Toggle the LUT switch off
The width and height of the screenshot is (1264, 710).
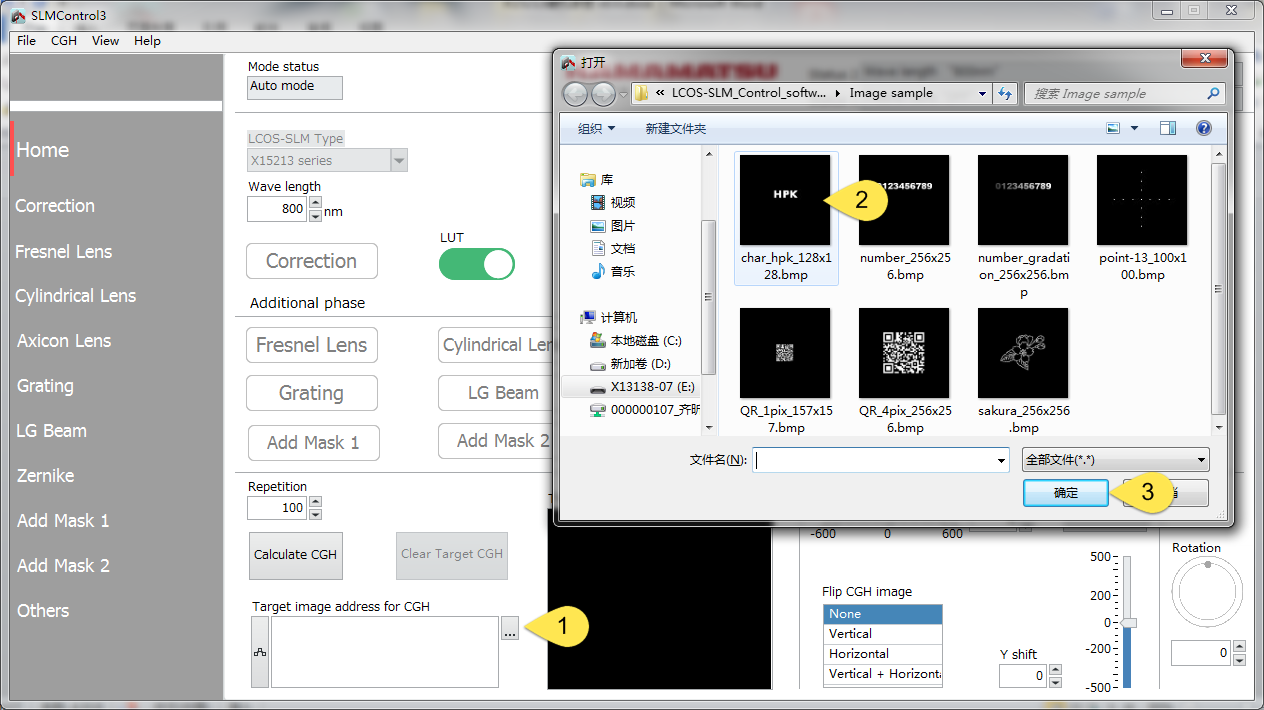point(476,264)
